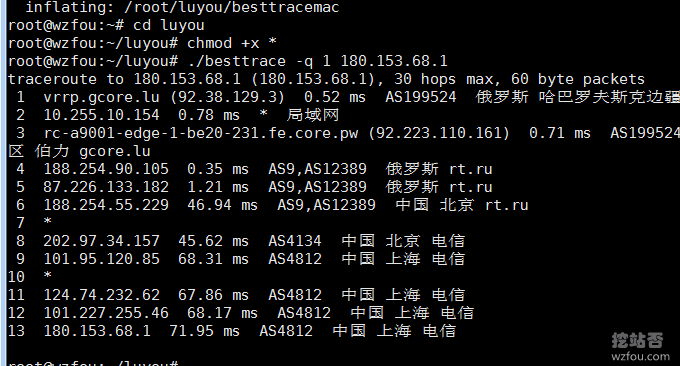Click the 67.86 ms latency value
Screen dimensions: 680x366
(213, 295)
